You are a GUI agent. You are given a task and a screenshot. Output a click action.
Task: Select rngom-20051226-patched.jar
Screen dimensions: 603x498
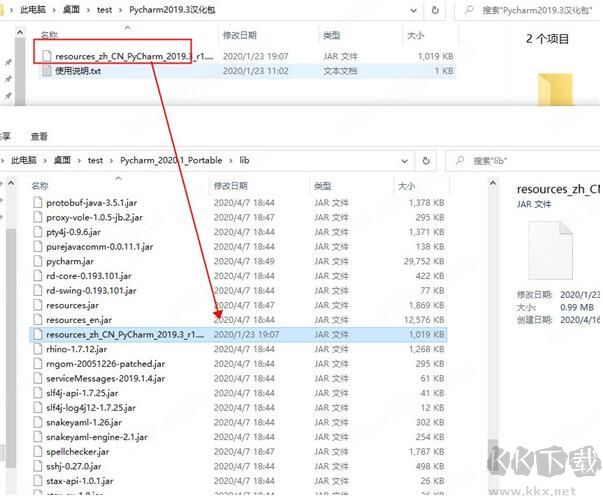(105, 364)
